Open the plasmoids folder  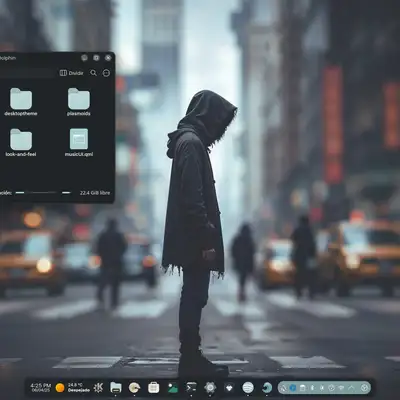(79, 99)
